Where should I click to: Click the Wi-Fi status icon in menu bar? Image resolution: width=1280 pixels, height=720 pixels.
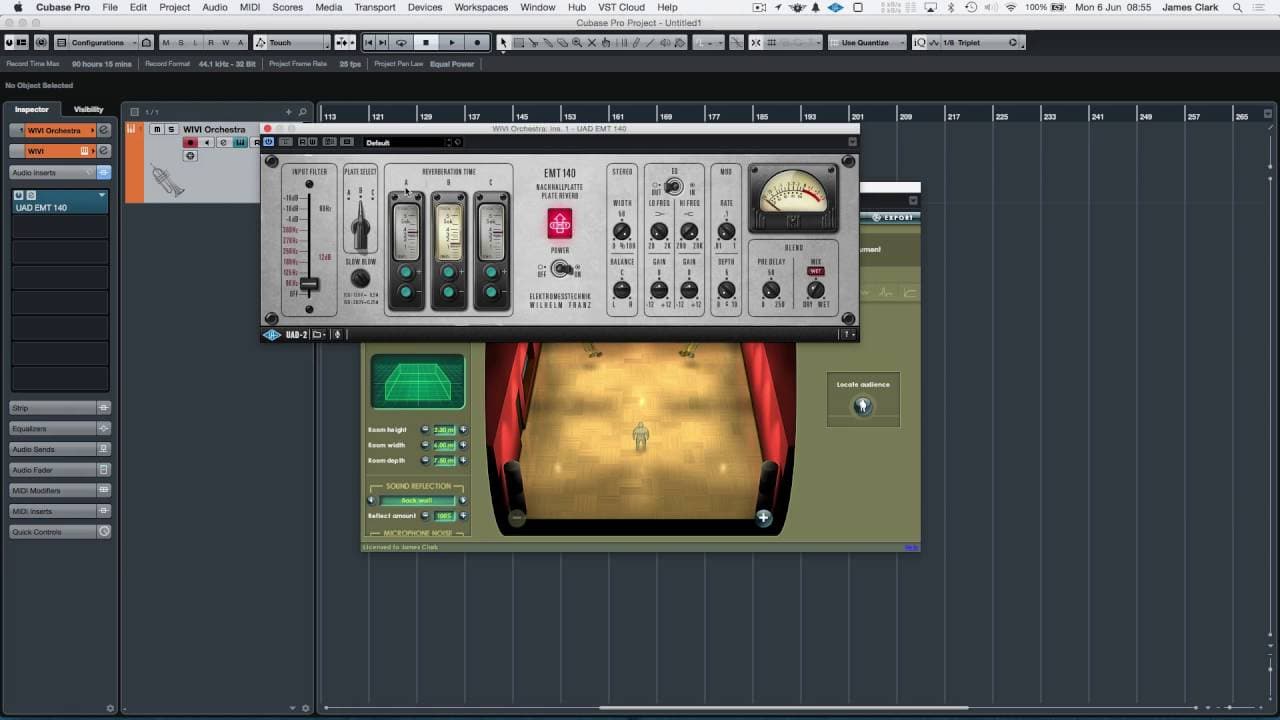[1010, 7]
